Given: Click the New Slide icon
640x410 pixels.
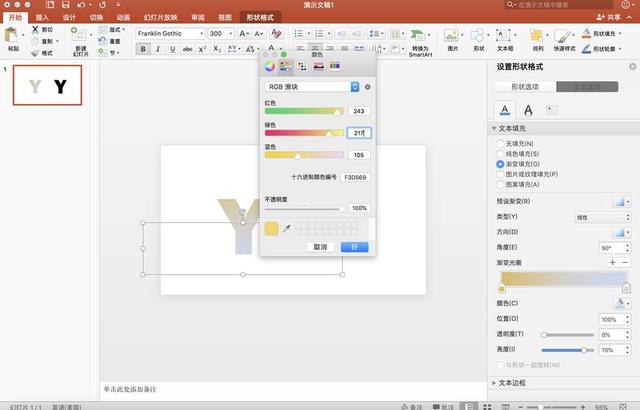Looking at the screenshot, I should pyautogui.click(x=78, y=35).
